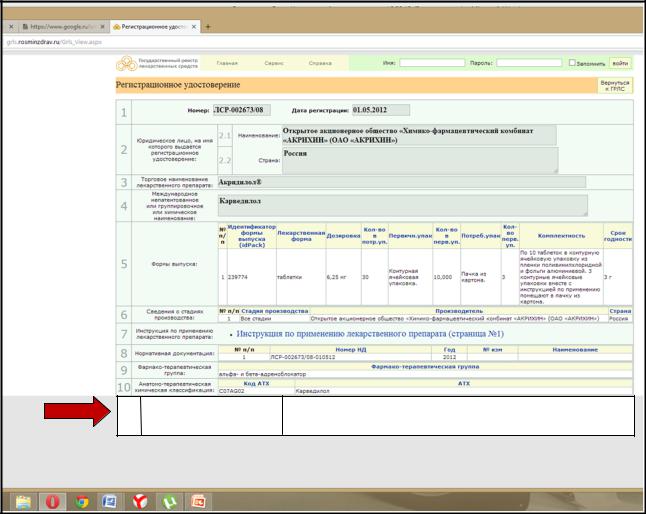The height and width of the screenshot is (514, 646).
Task: Tick the Запомнить checkbox
Action: [572, 63]
